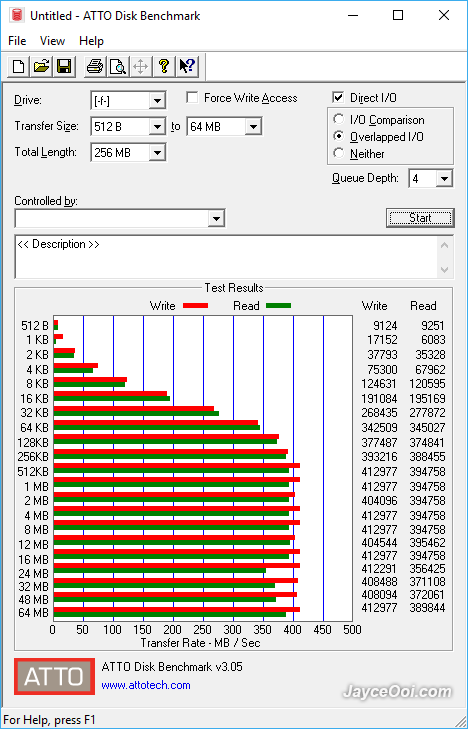The height and width of the screenshot is (729, 468).
Task: Click the Start button
Action: [420, 218]
